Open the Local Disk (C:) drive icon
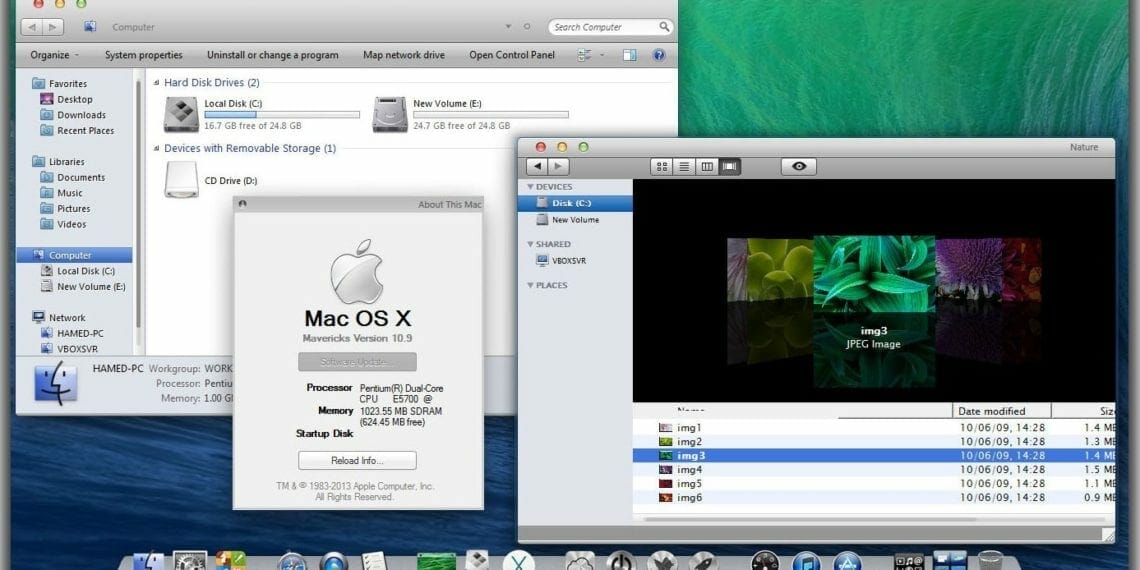Viewport: 1140px width, 570px height. point(181,114)
